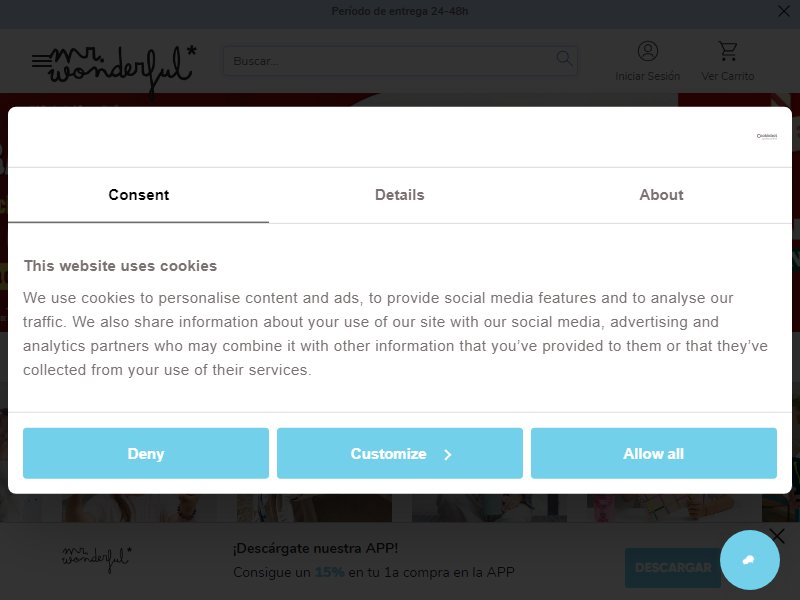Switch to the Details tab
Screen dimensions: 800x600
point(399,195)
